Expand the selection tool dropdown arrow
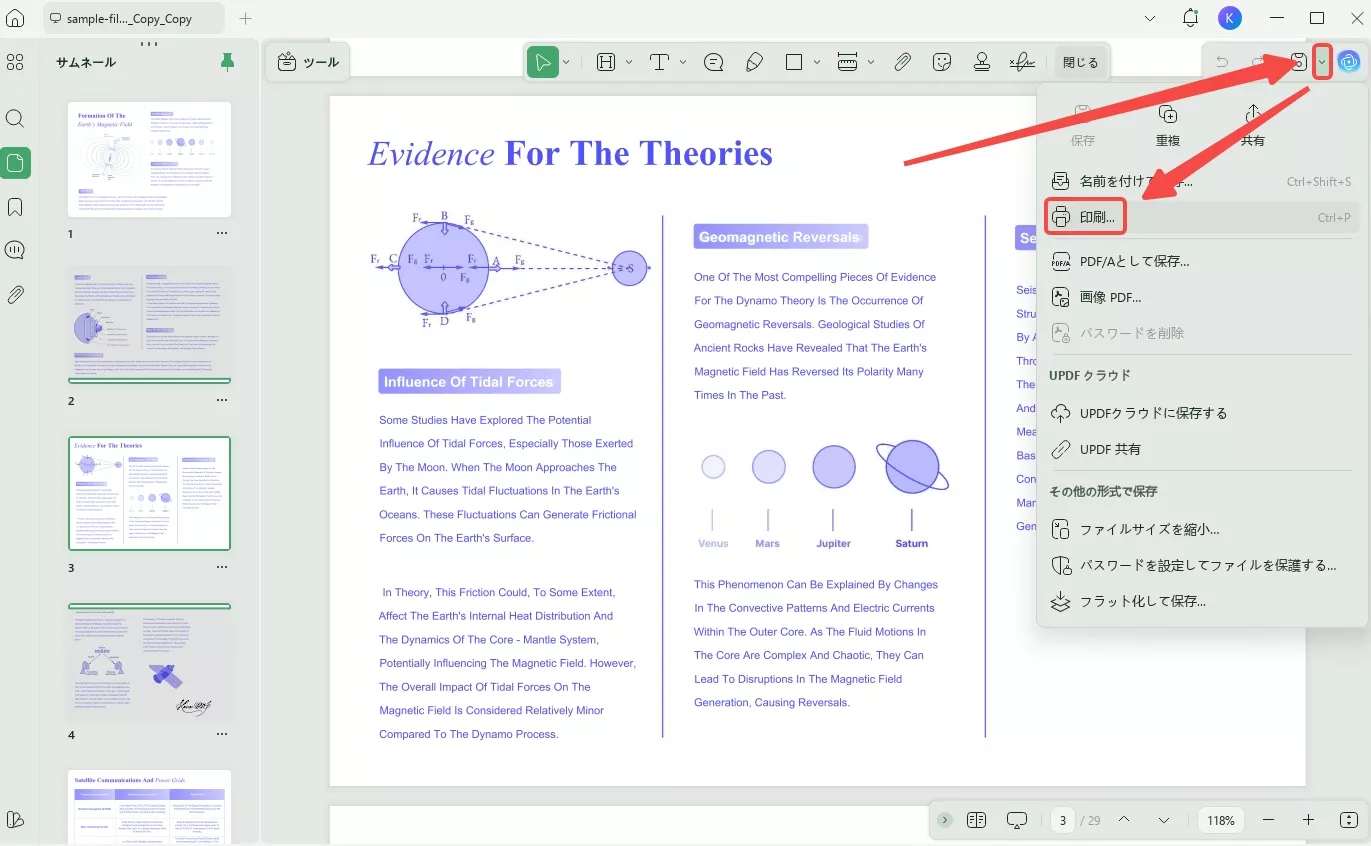1371x846 pixels. [x=566, y=62]
